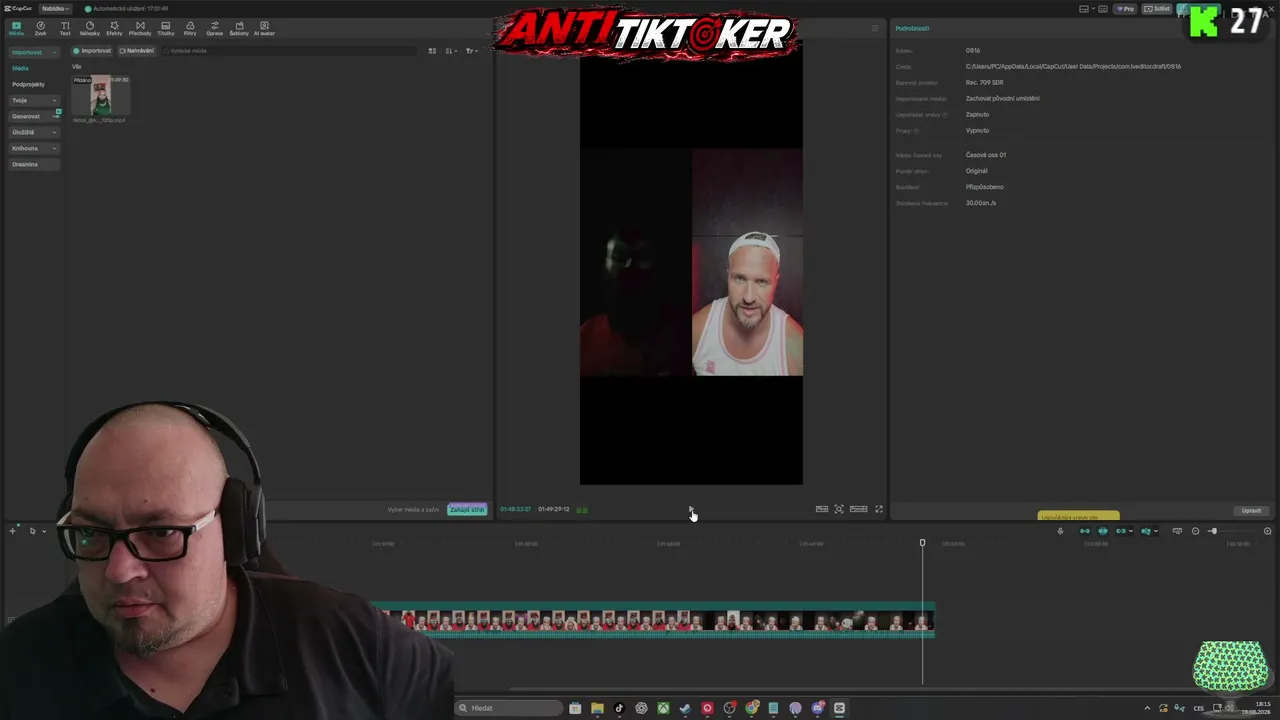Open the Titulky captions panel
The image size is (1280, 720).
[165, 28]
